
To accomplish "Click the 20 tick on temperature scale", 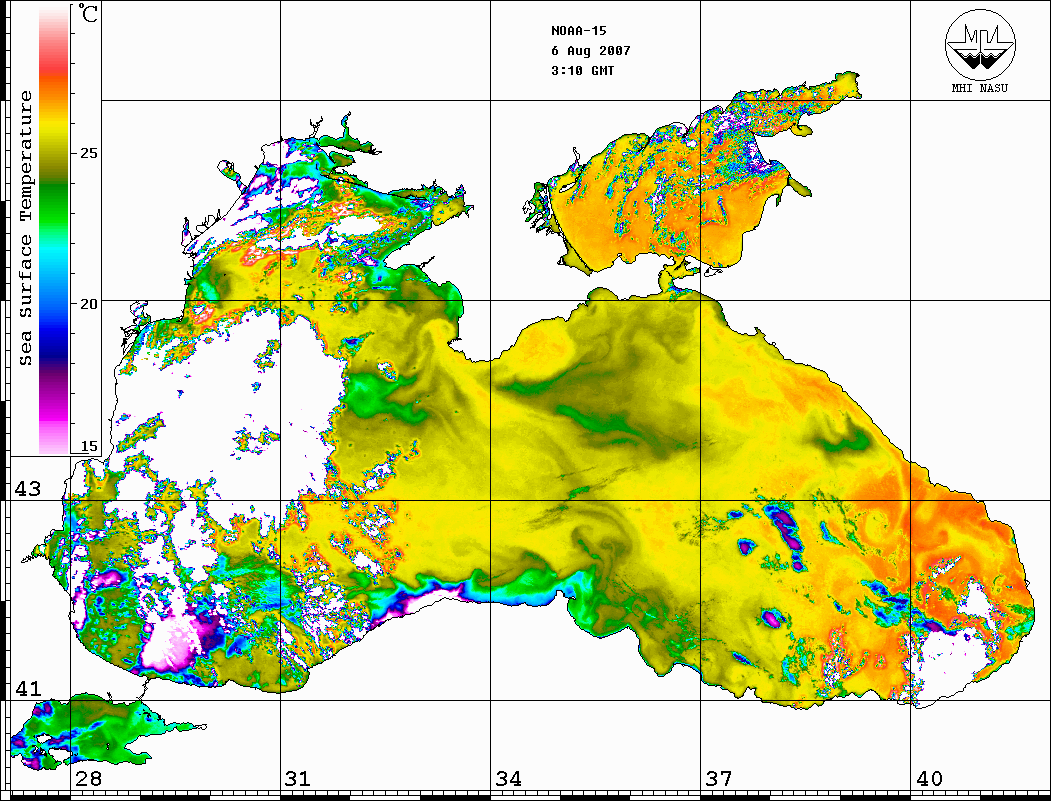I will [x=88, y=304].
